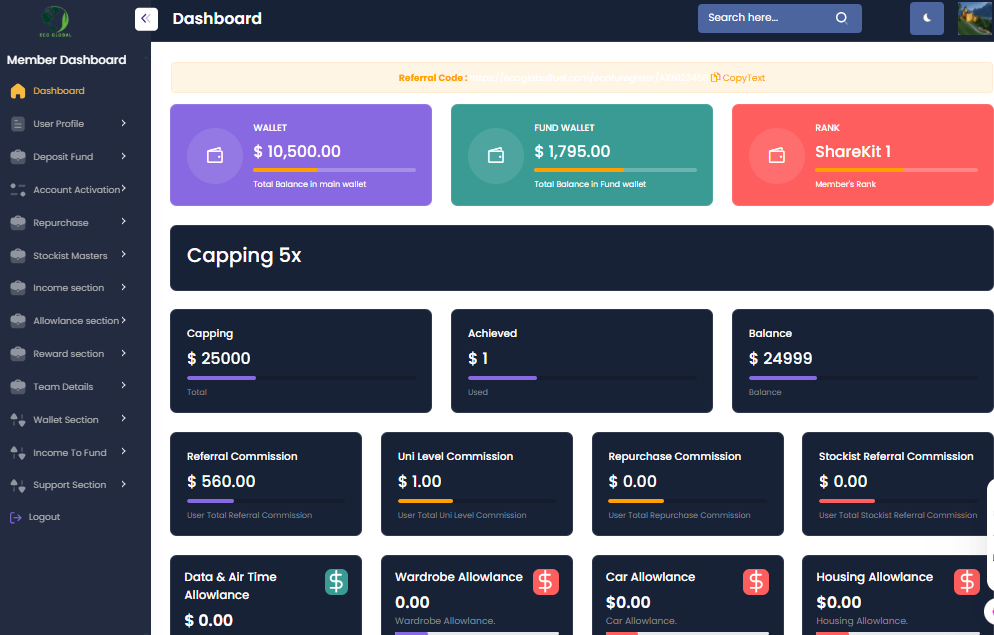This screenshot has height=635, width=994.
Task: Expand the Deposit Fund menu section
Action: (68, 157)
